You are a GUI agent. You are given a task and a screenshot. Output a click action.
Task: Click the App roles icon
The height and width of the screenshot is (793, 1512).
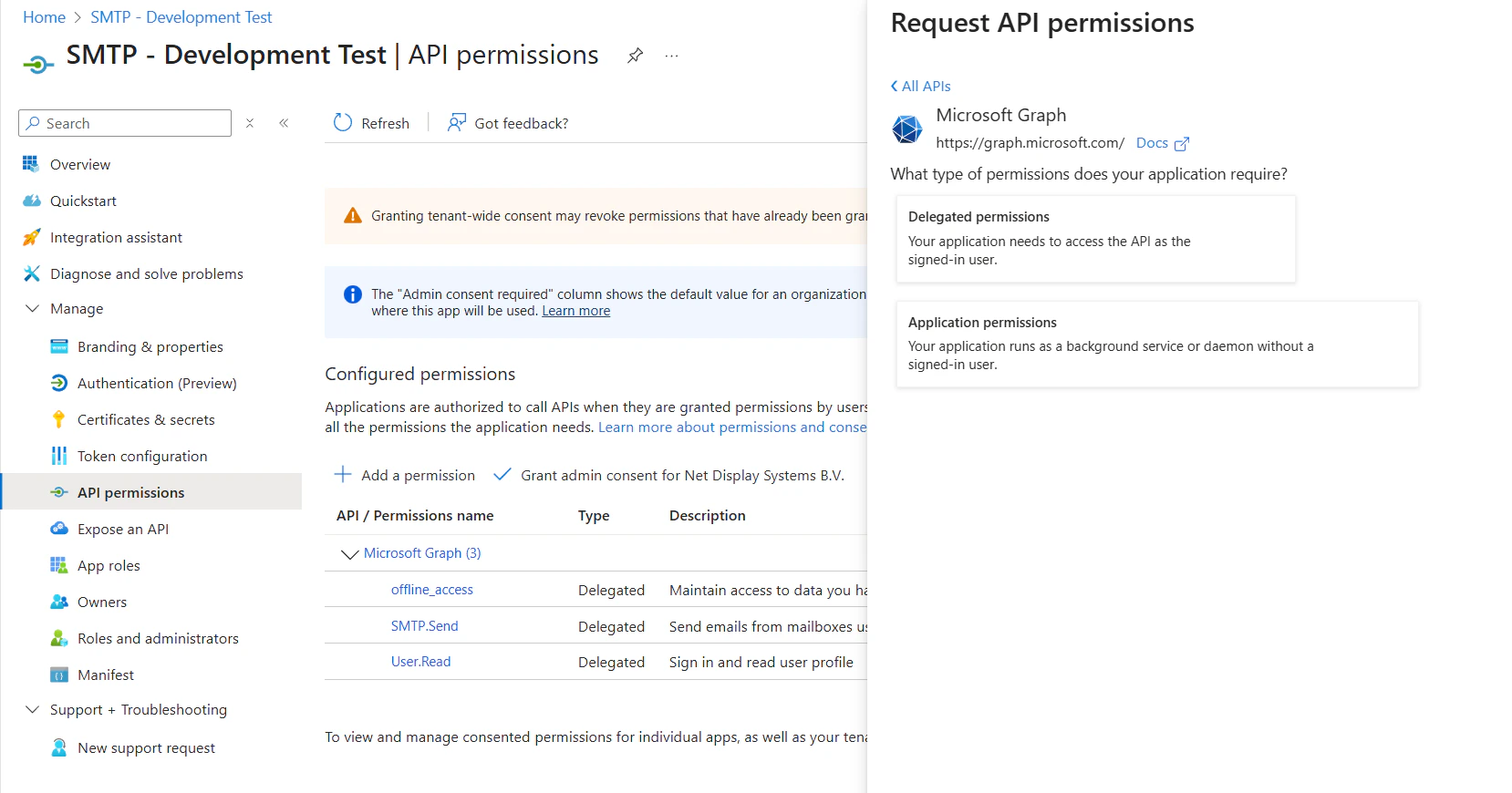coord(59,565)
